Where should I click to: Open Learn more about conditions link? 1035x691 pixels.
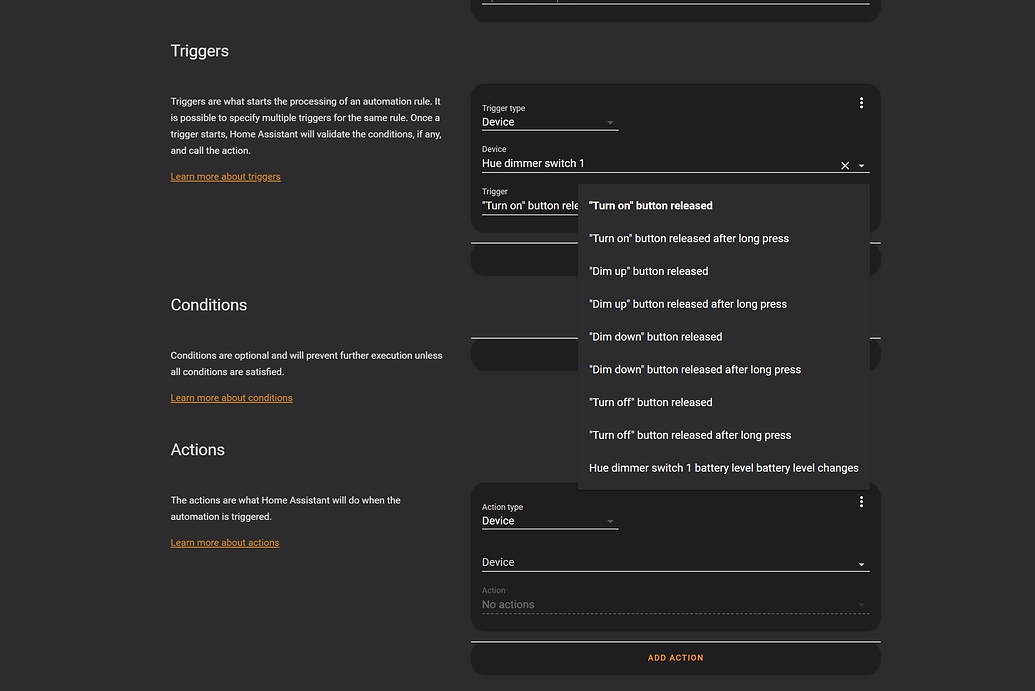click(232, 398)
